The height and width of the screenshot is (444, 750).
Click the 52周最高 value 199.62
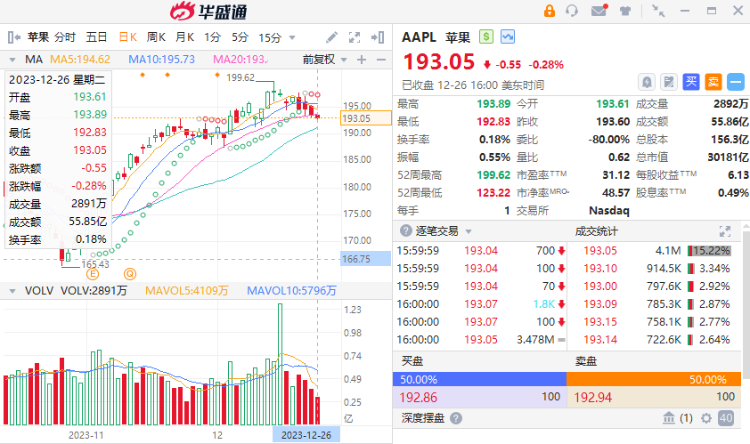click(x=494, y=175)
